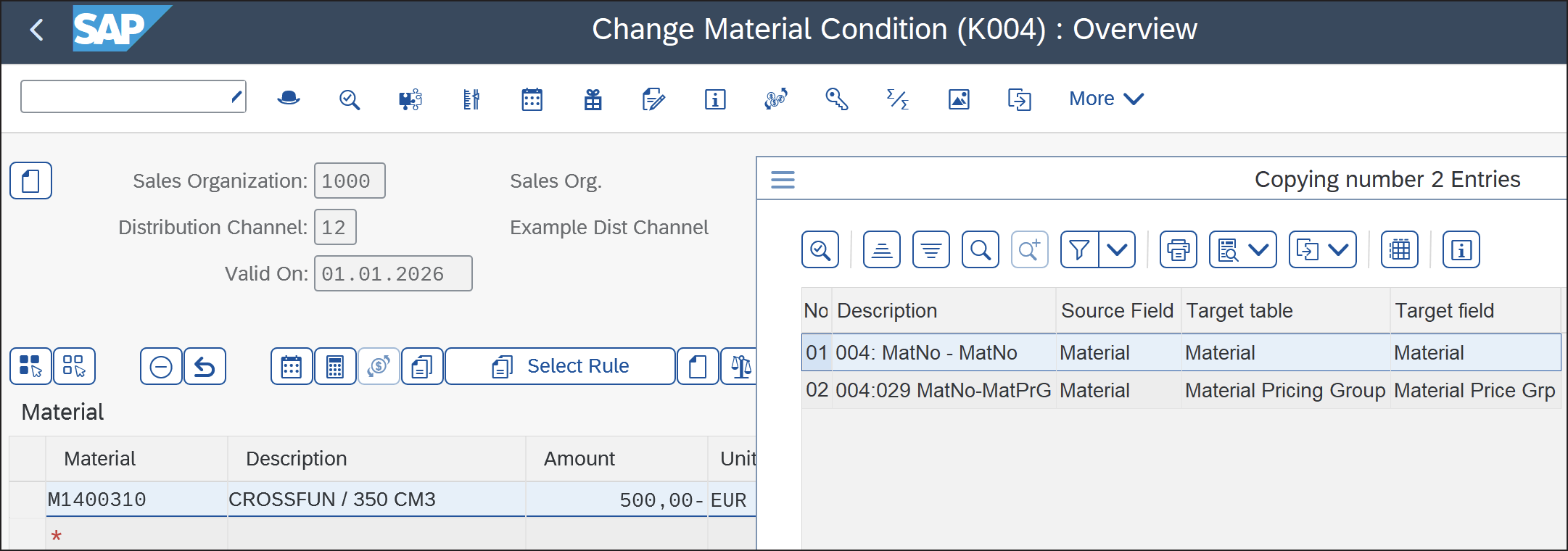Click the Select Rule button

point(560,366)
